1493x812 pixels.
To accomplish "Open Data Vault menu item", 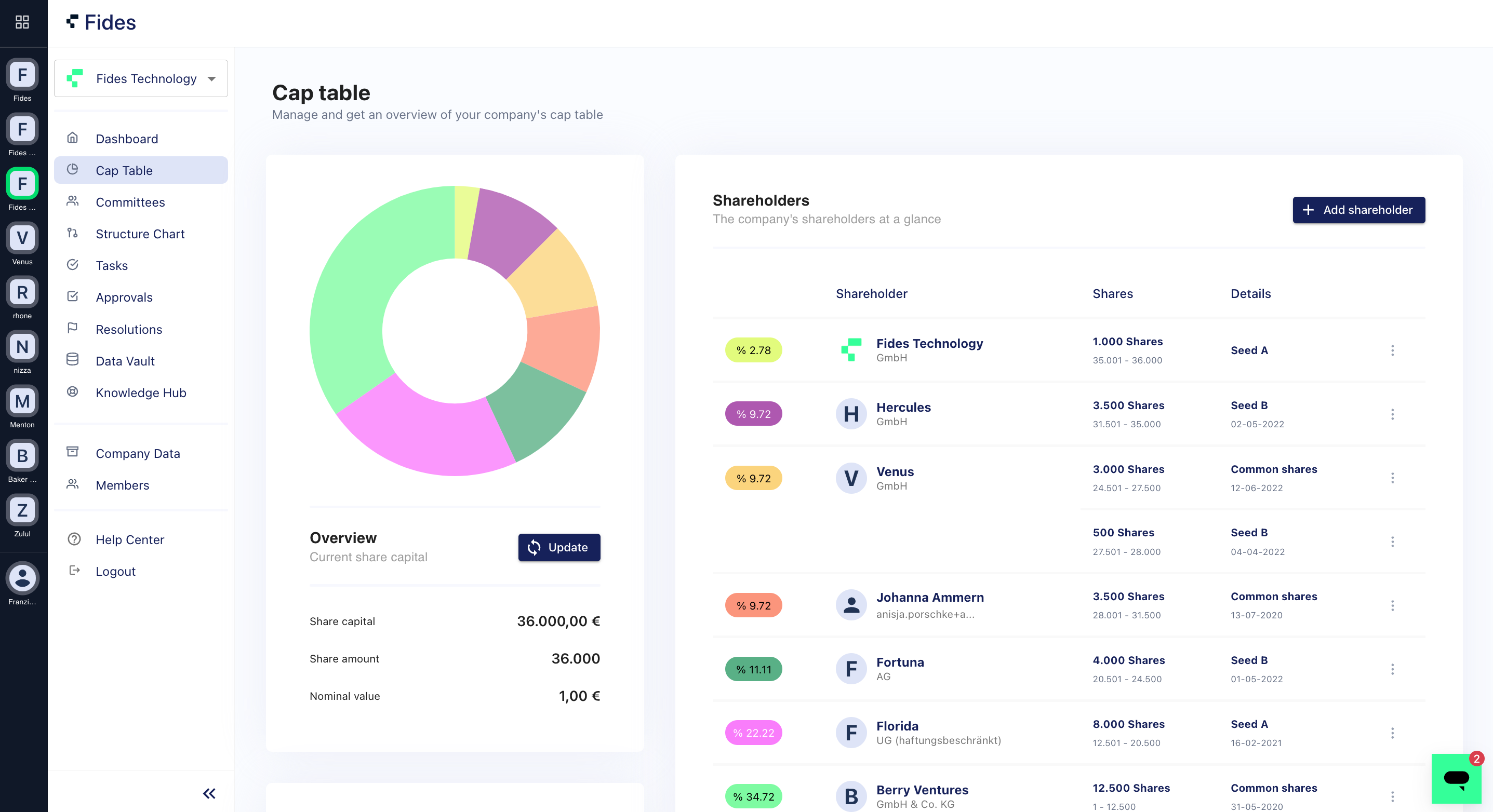I will click(x=125, y=361).
